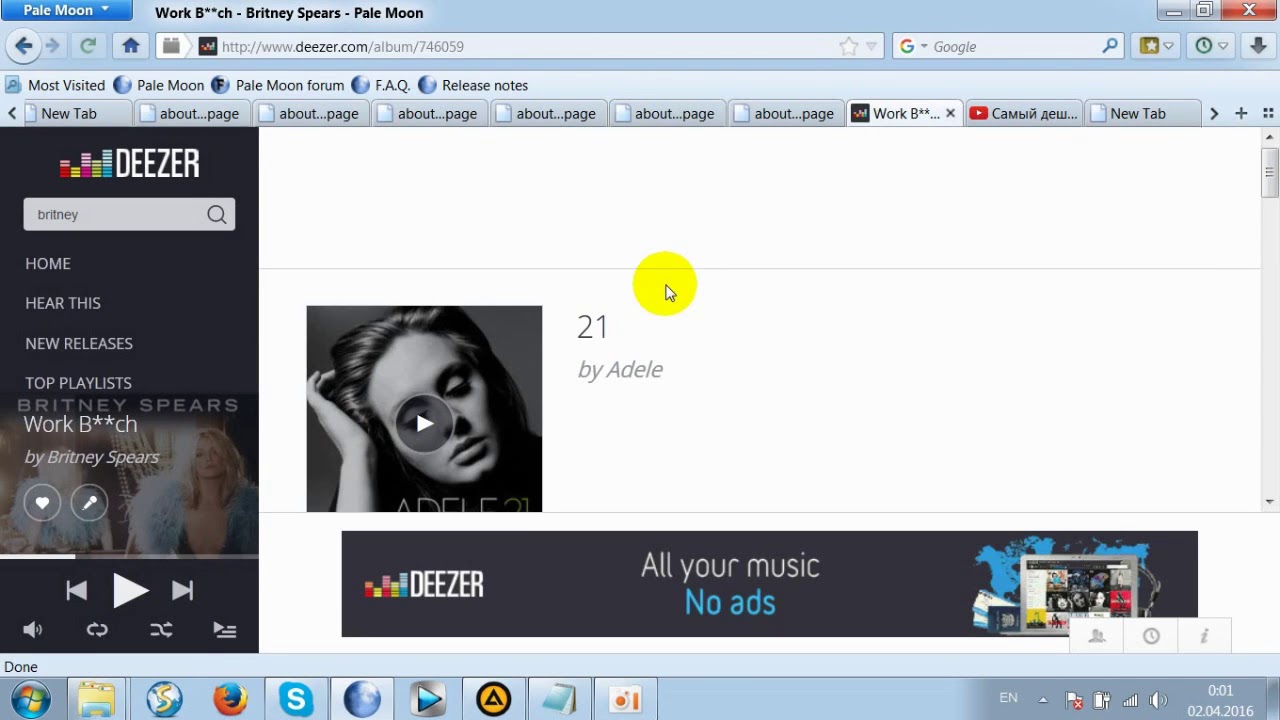
Task: Open the HEAR THIS section
Action: [63, 303]
